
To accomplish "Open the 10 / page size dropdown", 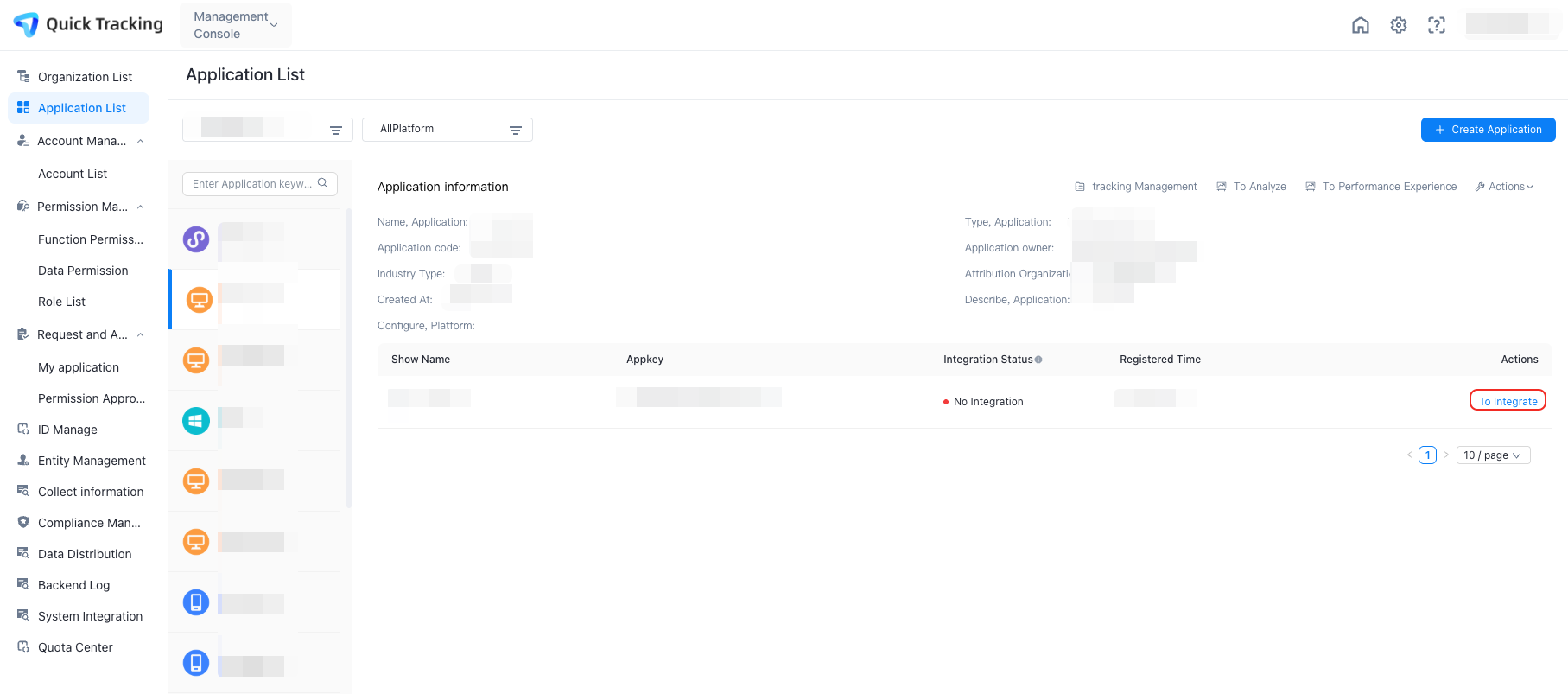I will tap(1493, 455).
